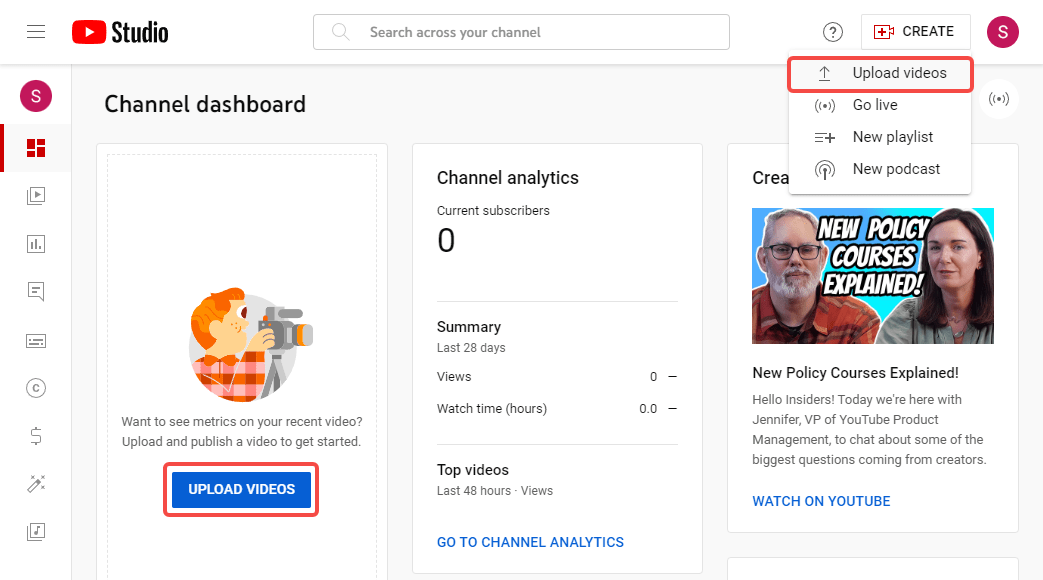Select New podcast from the Create menu
This screenshot has height=580, width=1043.
(x=896, y=168)
